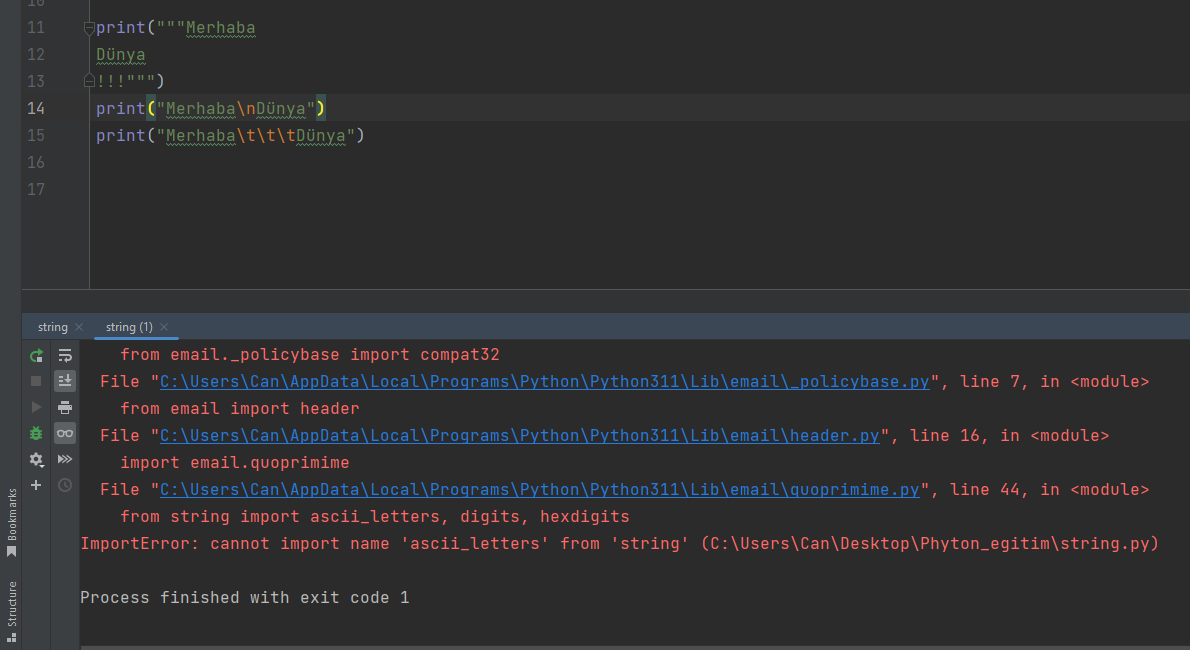This screenshot has height=650, width=1190.
Task: Open the run settings gear dropdown
Action: (36, 460)
